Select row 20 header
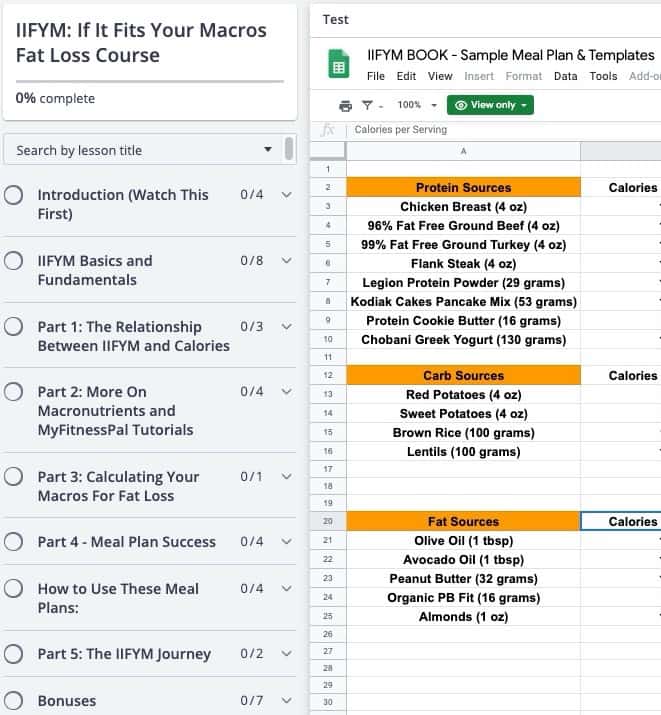This screenshot has width=661, height=715. (328, 521)
